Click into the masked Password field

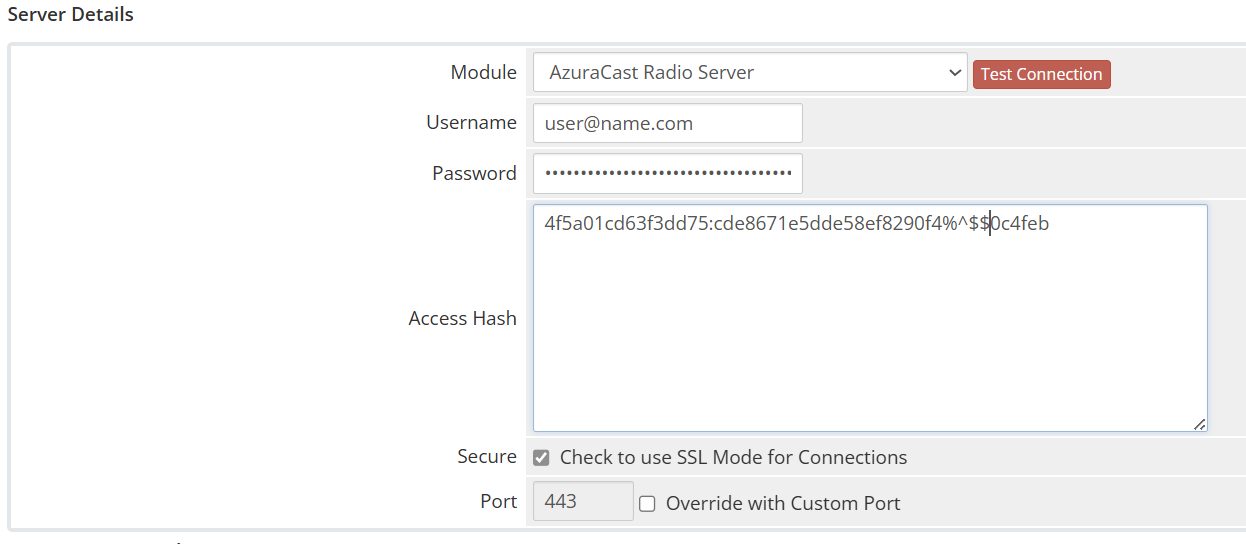pos(667,173)
